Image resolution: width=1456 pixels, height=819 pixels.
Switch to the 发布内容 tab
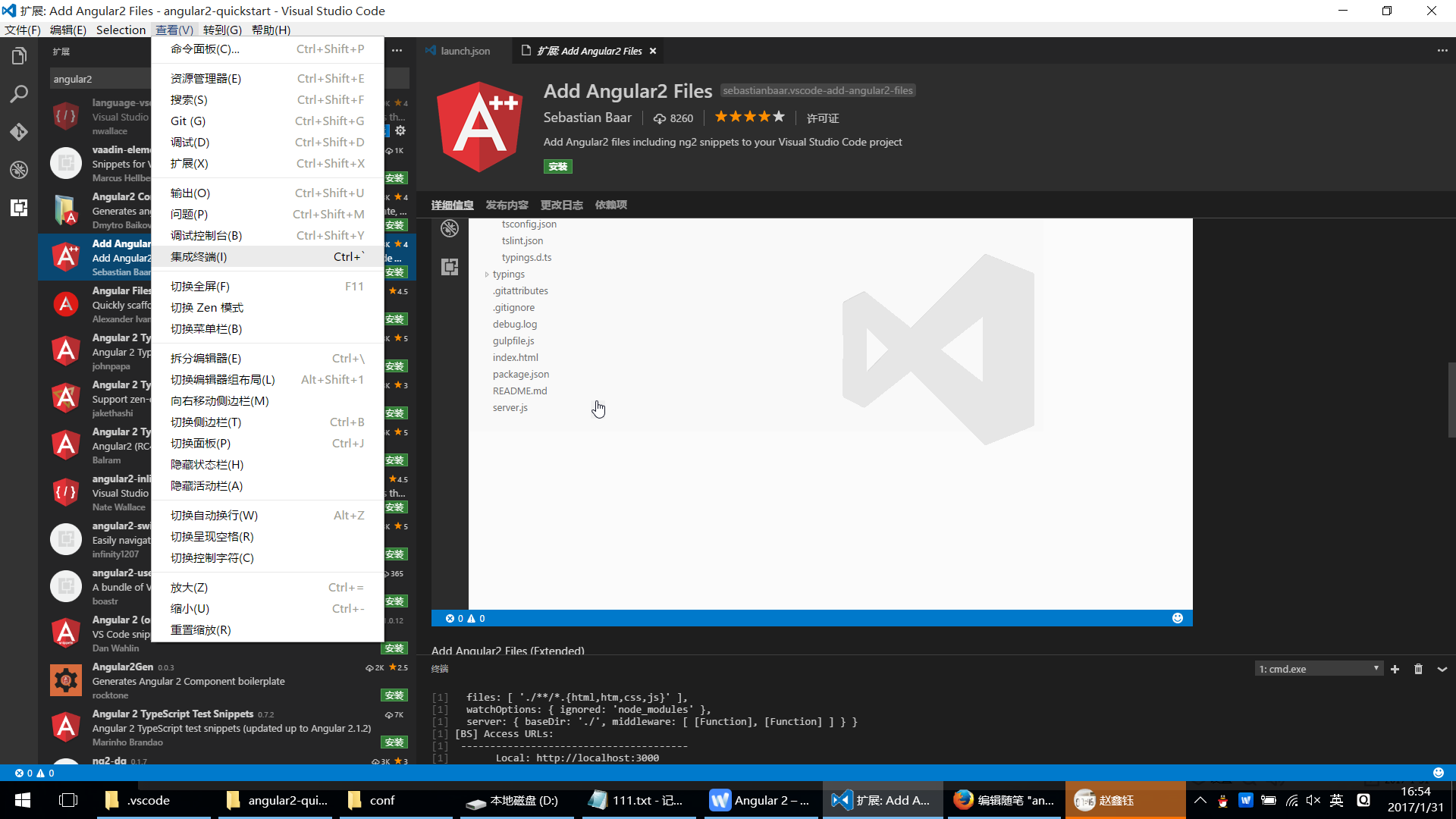point(507,205)
